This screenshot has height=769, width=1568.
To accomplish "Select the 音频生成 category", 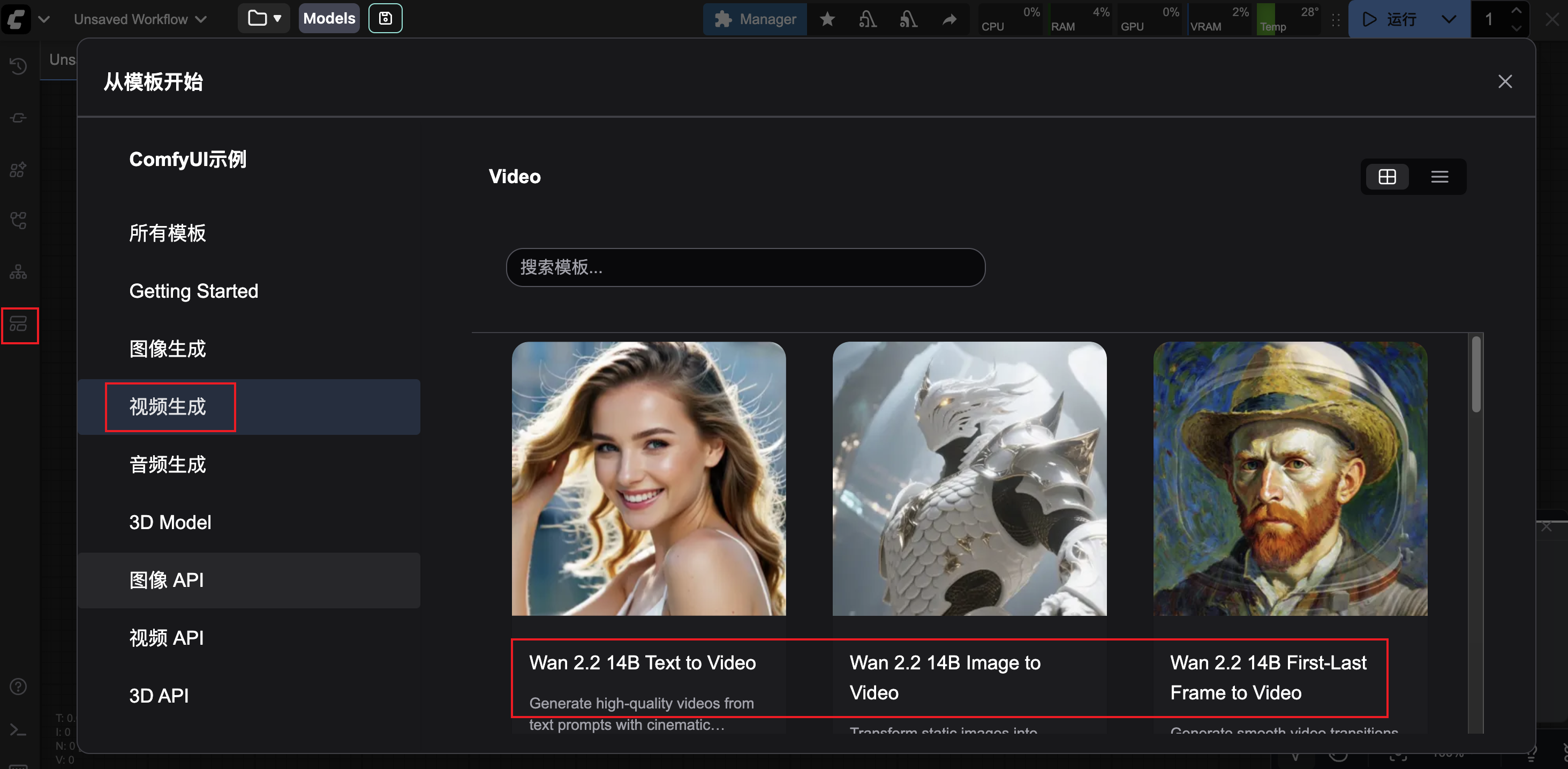I will pyautogui.click(x=168, y=465).
